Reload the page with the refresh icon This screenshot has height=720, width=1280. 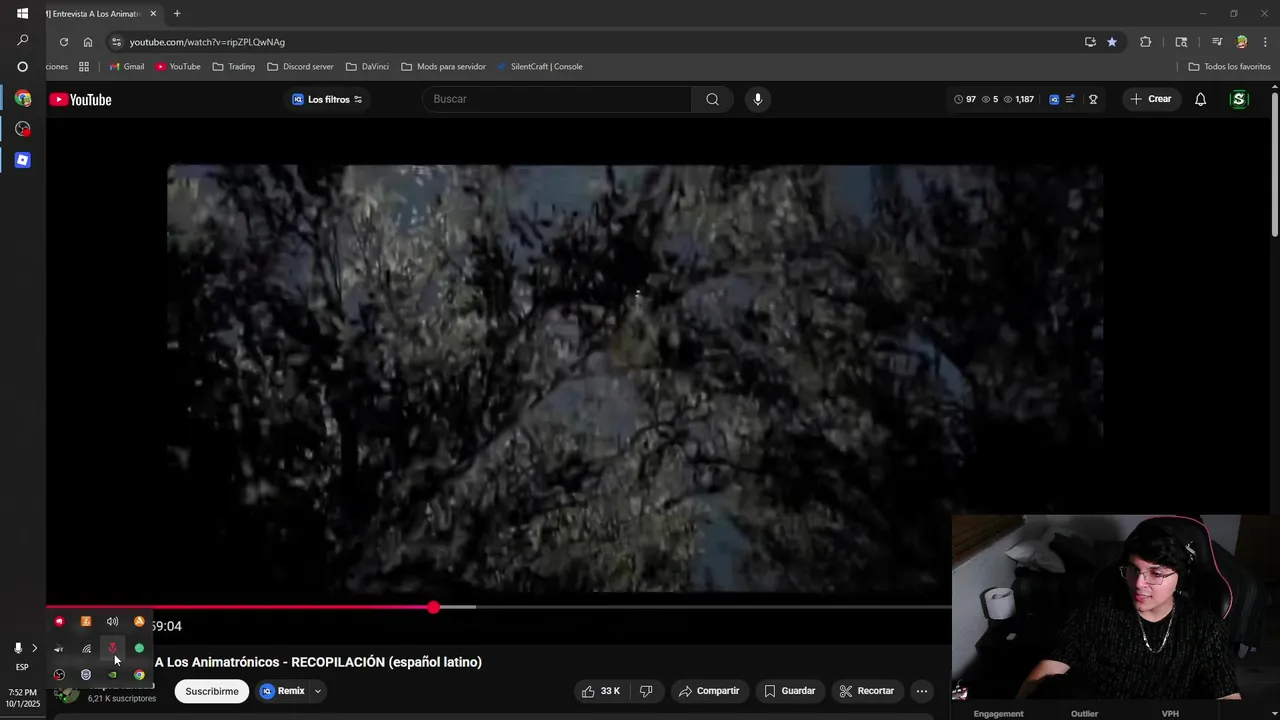[64, 42]
